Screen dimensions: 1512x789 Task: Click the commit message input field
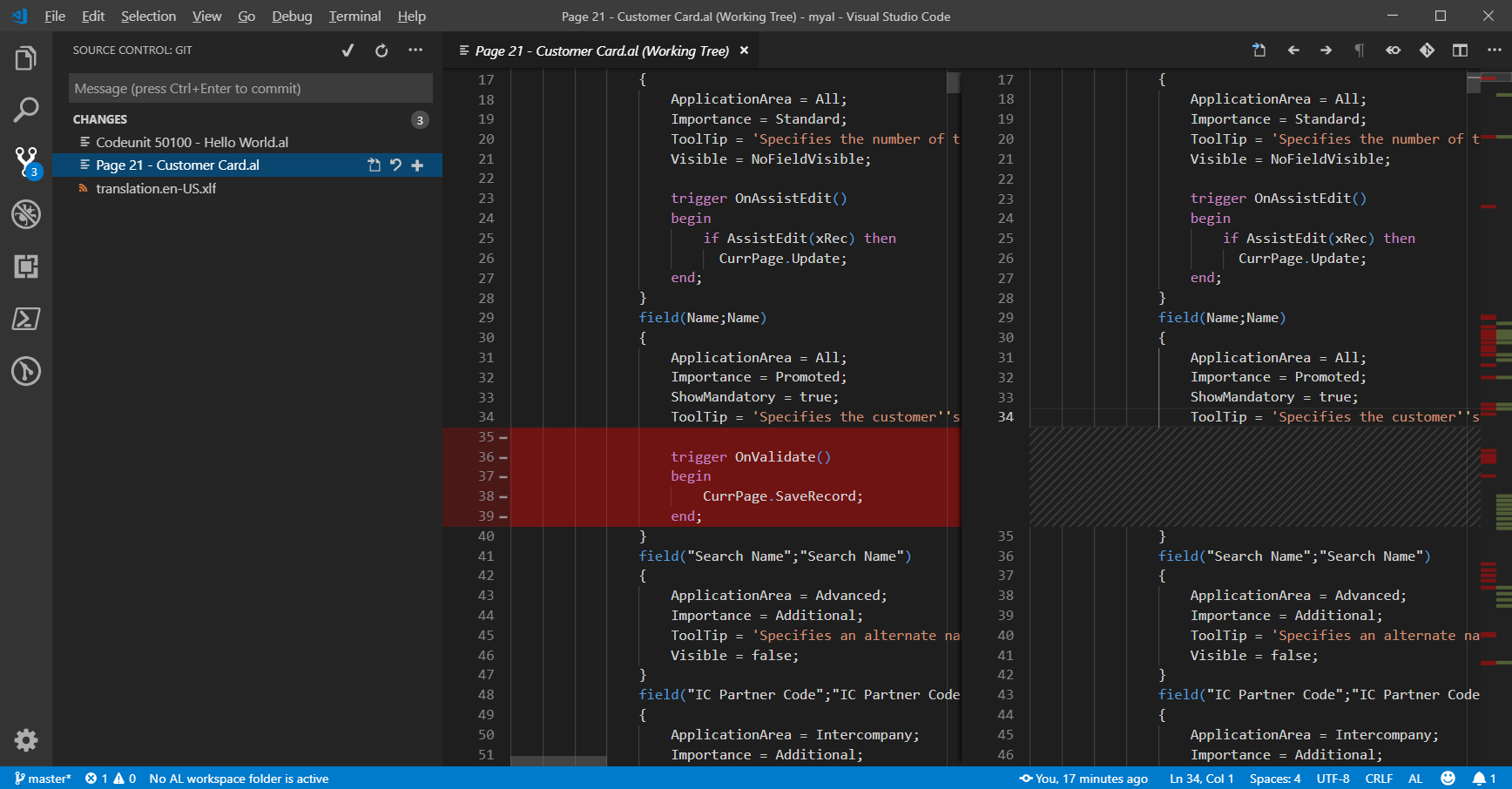point(250,88)
